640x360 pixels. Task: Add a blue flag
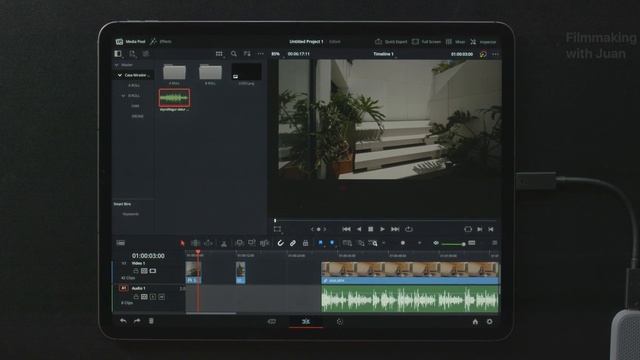[x=320, y=243]
